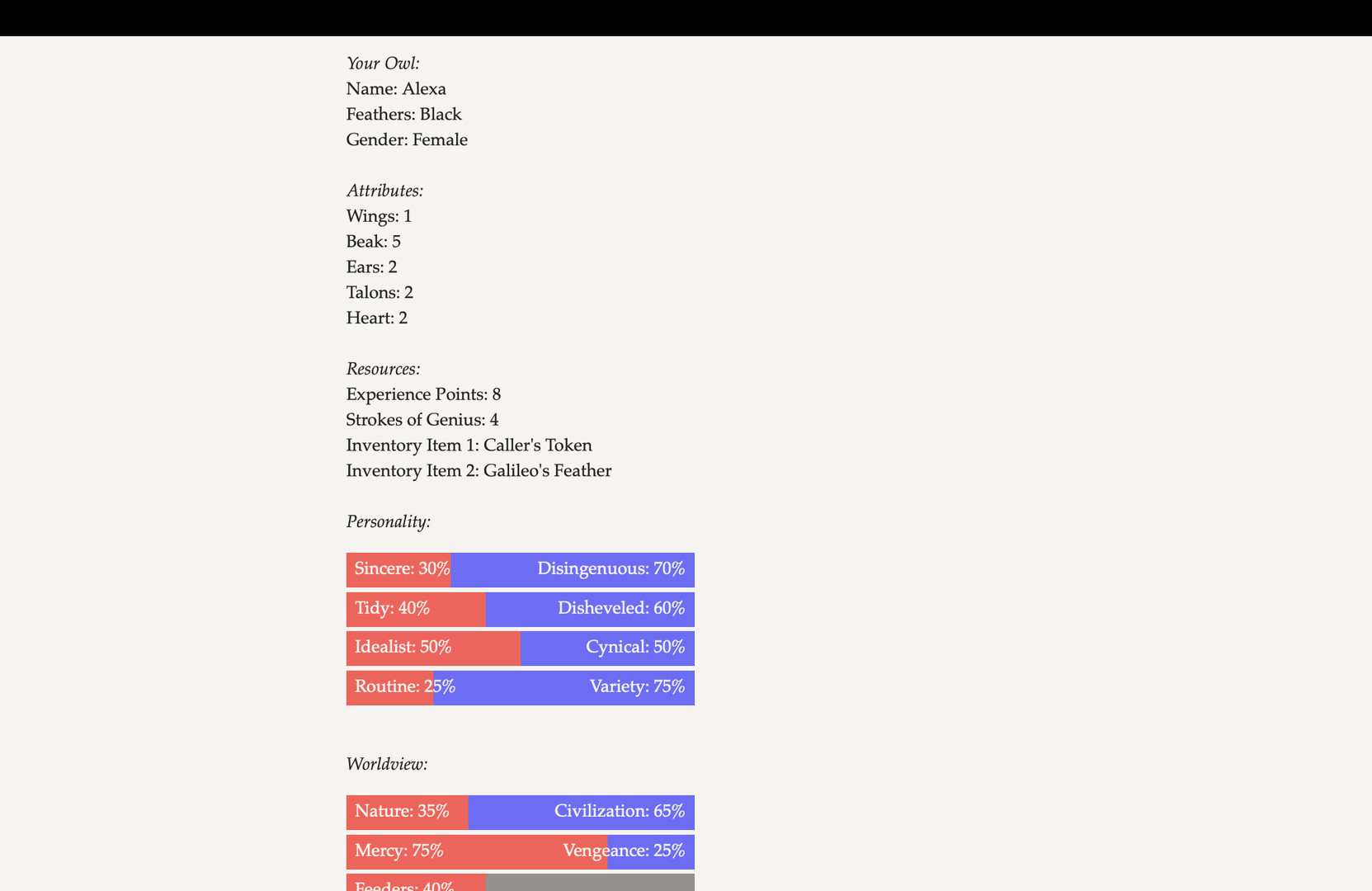Viewport: 1372px width, 891px height.
Task: Click the "Feathers: Black" text
Action: [x=403, y=115]
